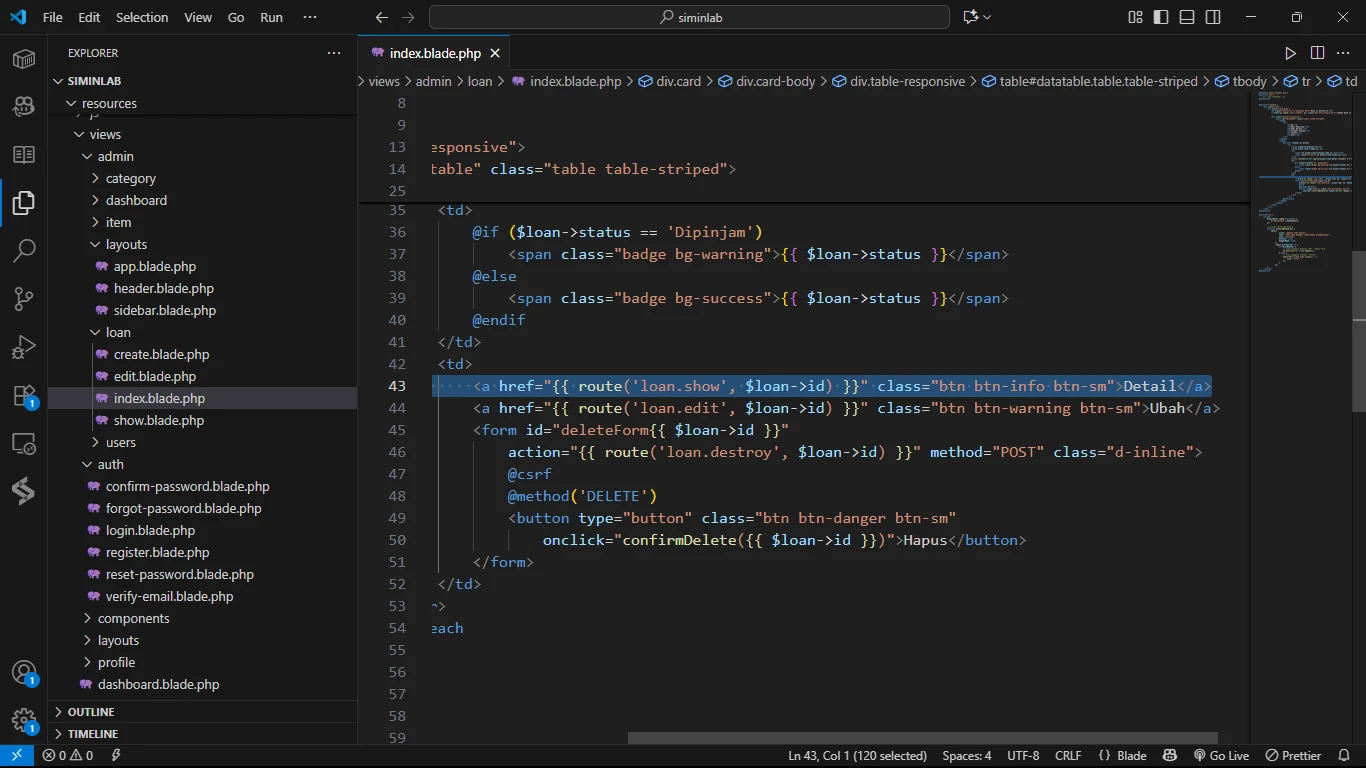Click the Run code play icon
Viewport: 1366px width, 768px height.
(x=1290, y=53)
